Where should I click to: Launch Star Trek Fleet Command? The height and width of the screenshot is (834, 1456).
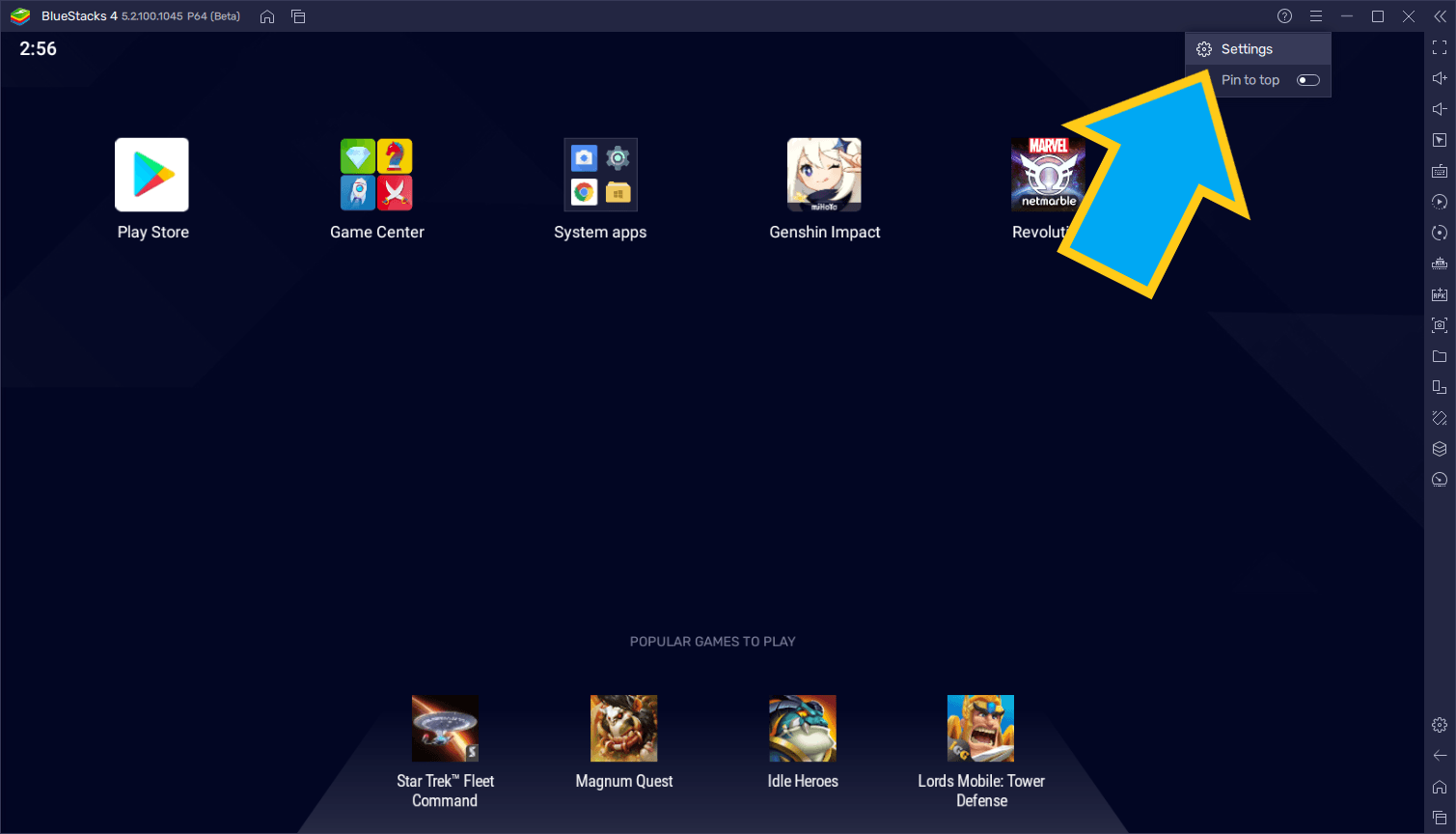(445, 729)
